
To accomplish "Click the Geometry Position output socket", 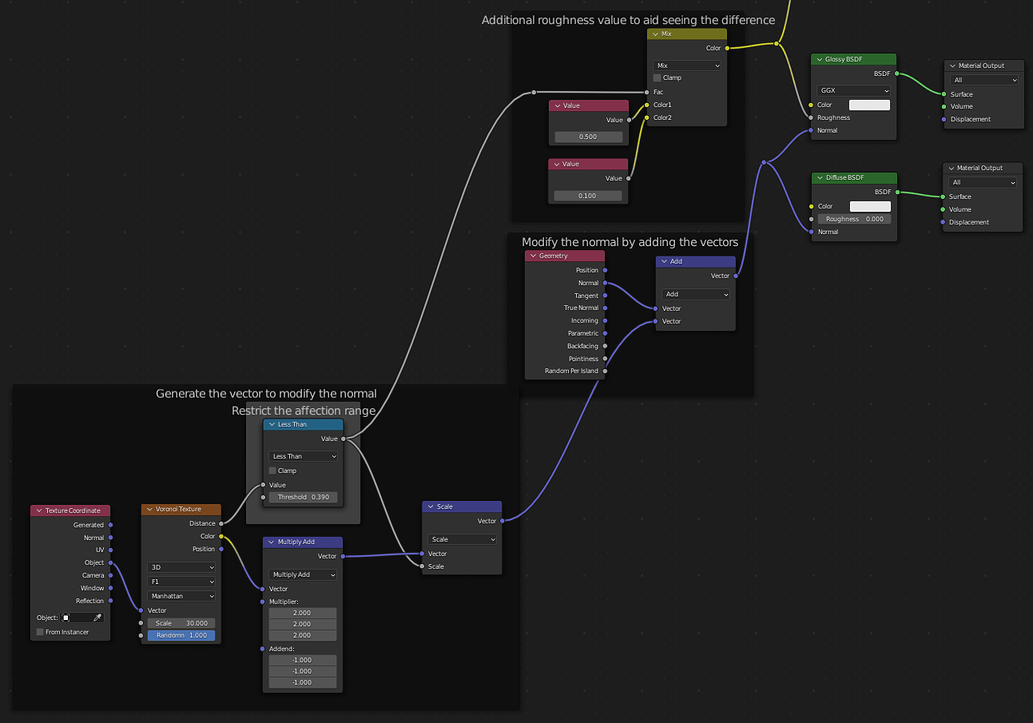I will [x=605, y=270].
